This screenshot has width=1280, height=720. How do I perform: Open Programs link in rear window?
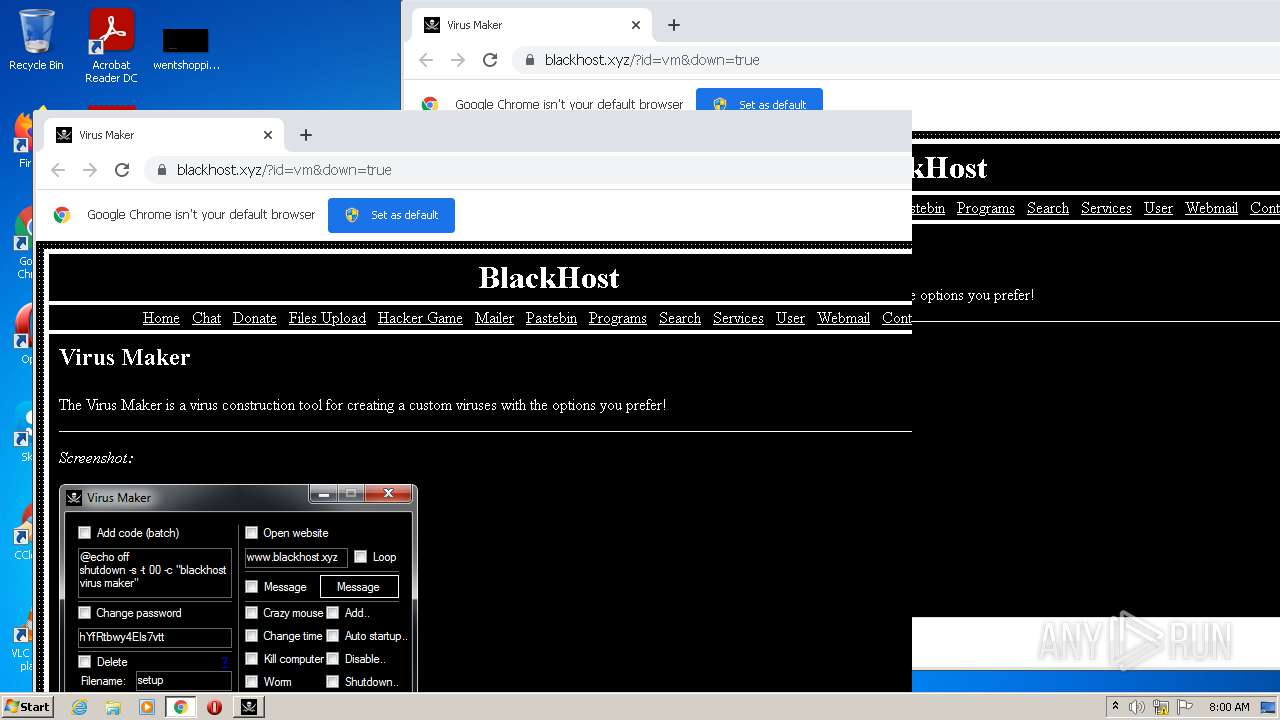click(x=986, y=208)
